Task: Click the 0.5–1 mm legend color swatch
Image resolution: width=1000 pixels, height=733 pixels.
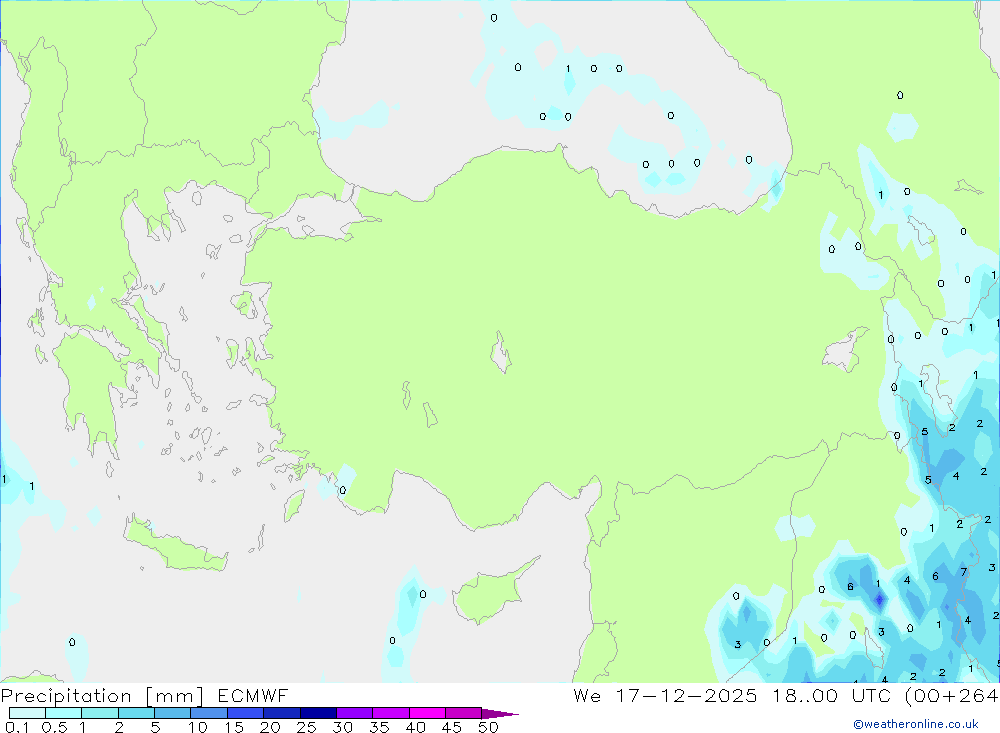Action: pyautogui.click(x=63, y=713)
